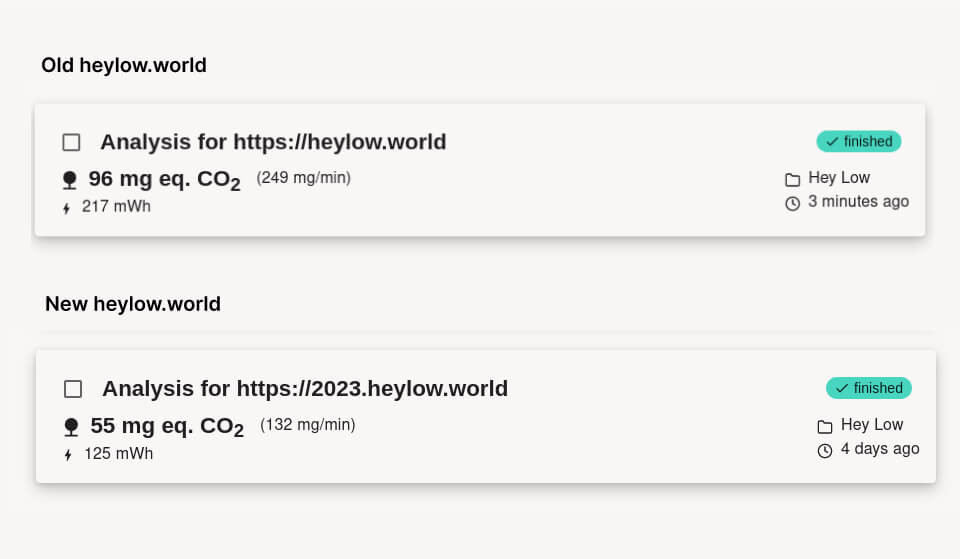Click the clock icon beside "4 days ago"
The width and height of the screenshot is (960, 559).
(825, 450)
